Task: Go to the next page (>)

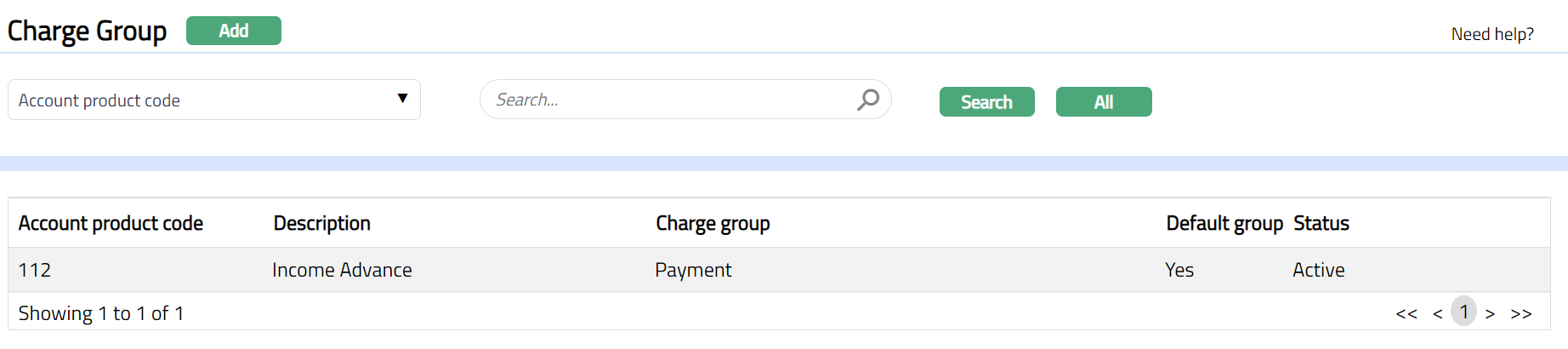Action: pos(1490,313)
